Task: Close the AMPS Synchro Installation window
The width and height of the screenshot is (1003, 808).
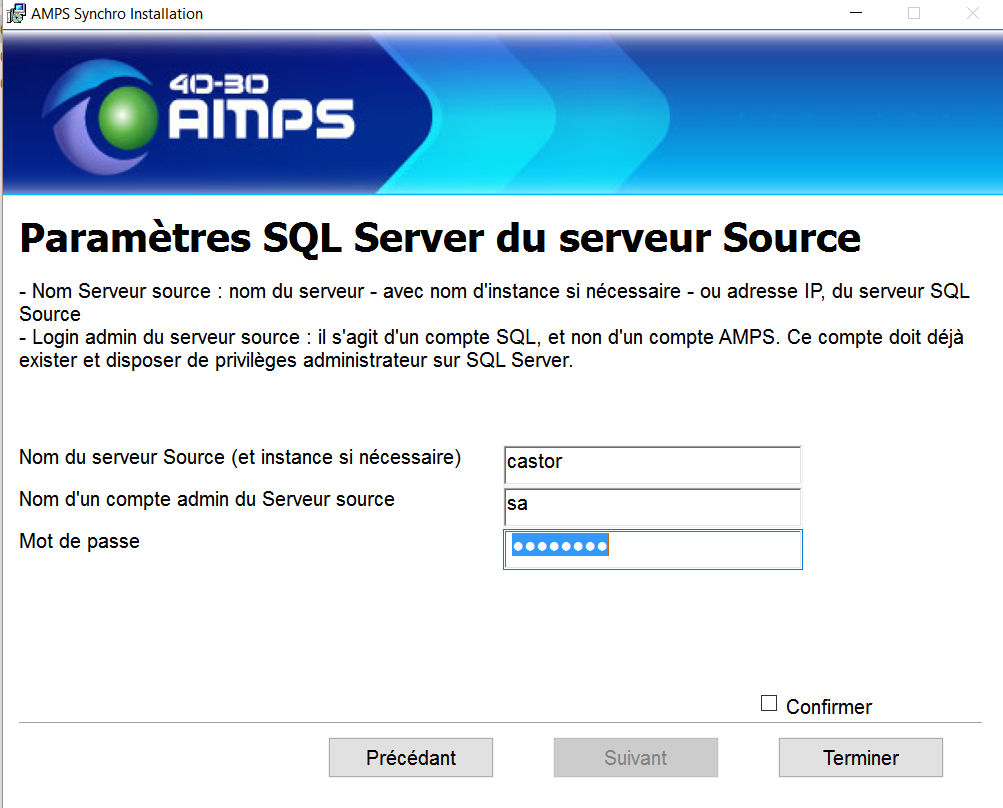Action: click(972, 14)
